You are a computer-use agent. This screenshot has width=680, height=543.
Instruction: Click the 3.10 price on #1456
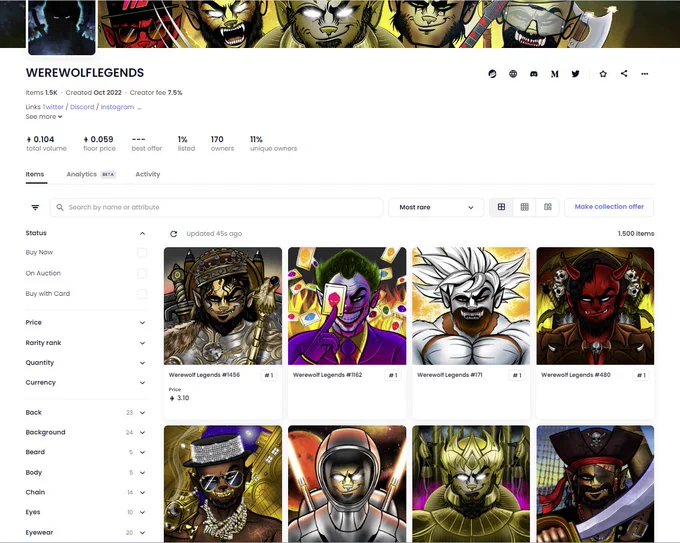click(x=179, y=398)
